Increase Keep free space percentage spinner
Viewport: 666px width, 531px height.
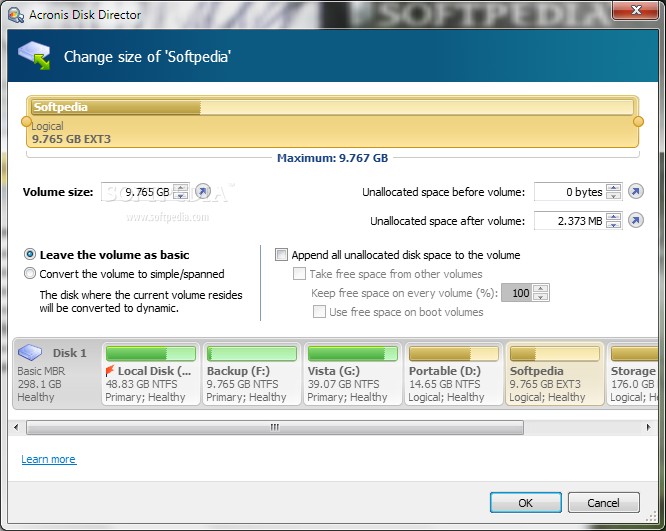click(540, 288)
